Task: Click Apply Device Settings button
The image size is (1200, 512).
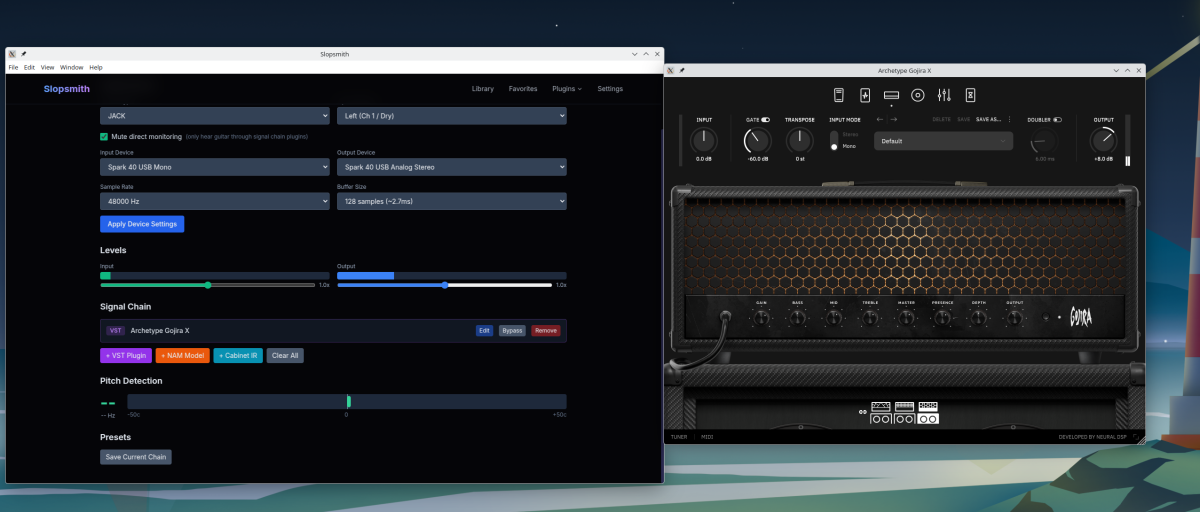Action: [142, 224]
